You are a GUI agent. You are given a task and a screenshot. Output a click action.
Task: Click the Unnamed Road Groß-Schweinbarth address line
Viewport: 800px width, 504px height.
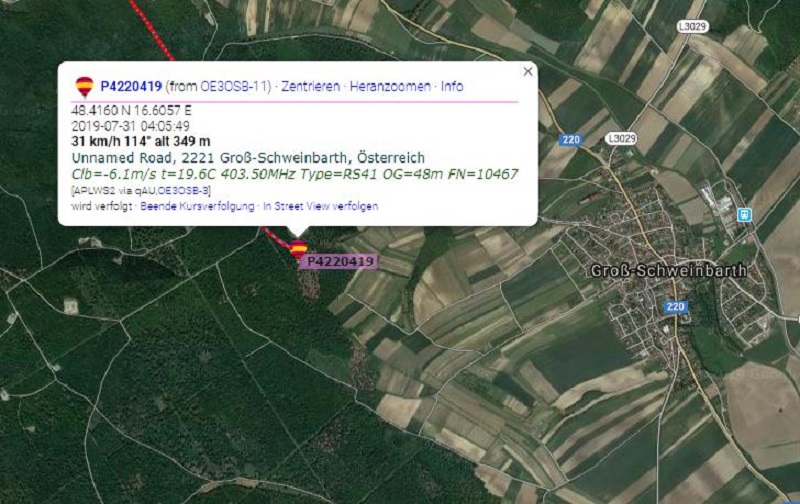tap(248, 158)
